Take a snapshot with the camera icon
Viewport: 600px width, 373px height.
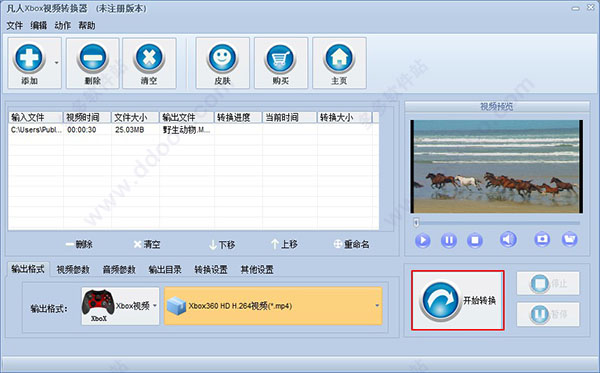point(542,239)
